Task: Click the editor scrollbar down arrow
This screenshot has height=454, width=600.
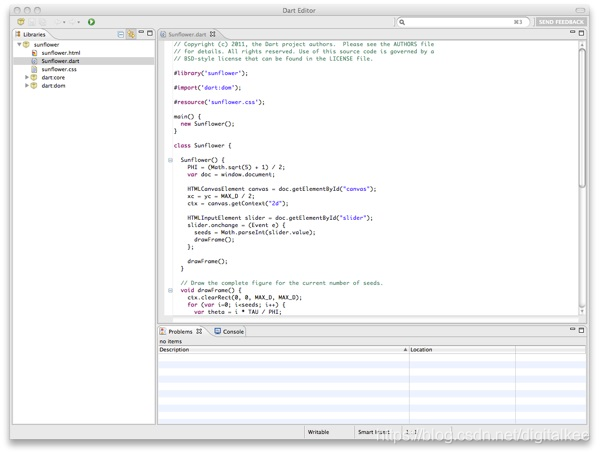Action: [x=582, y=312]
